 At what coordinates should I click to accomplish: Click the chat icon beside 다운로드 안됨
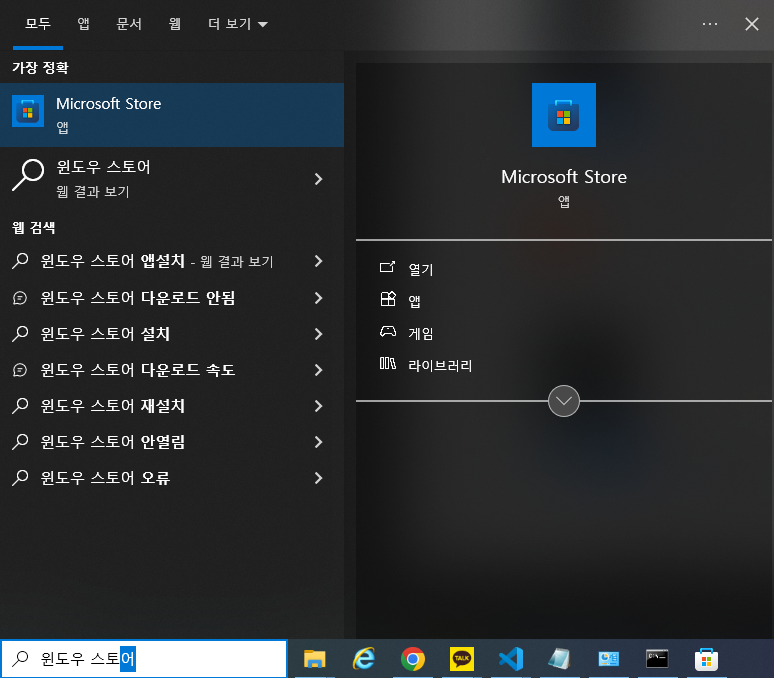pyautogui.click(x=20, y=298)
